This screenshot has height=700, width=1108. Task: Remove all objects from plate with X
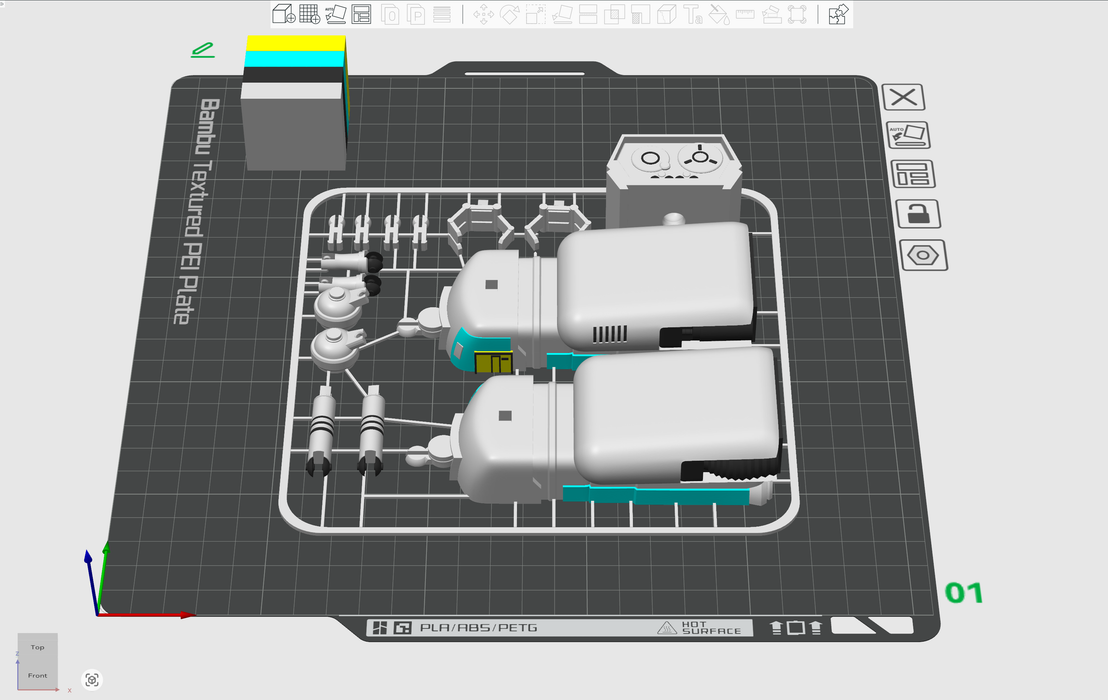(x=904, y=97)
